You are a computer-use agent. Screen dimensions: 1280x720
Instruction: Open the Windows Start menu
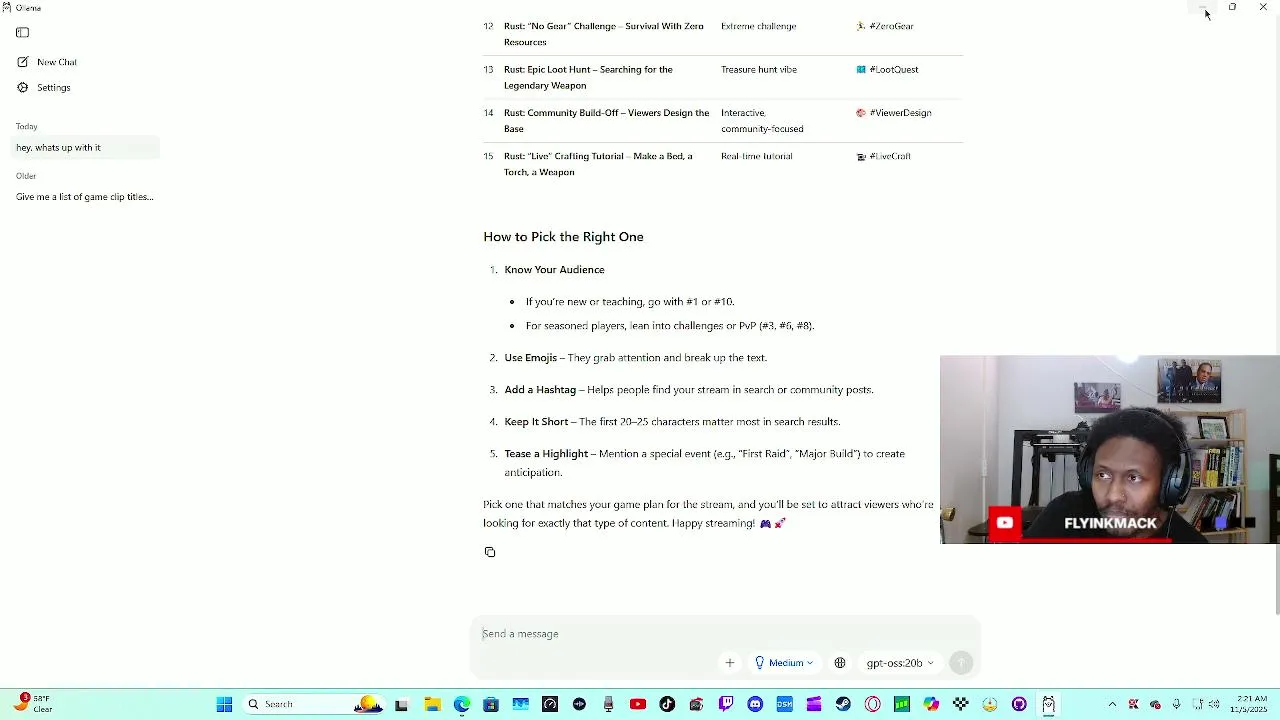pos(224,705)
